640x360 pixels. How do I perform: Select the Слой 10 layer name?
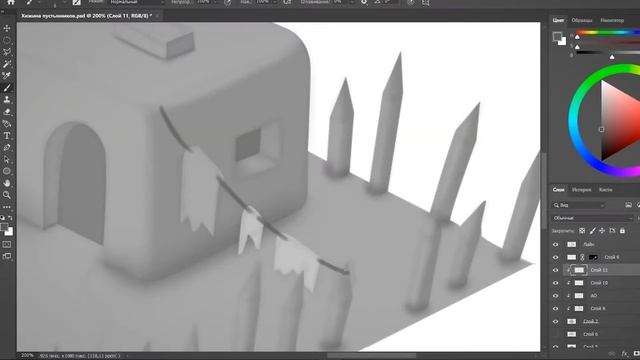click(x=599, y=283)
